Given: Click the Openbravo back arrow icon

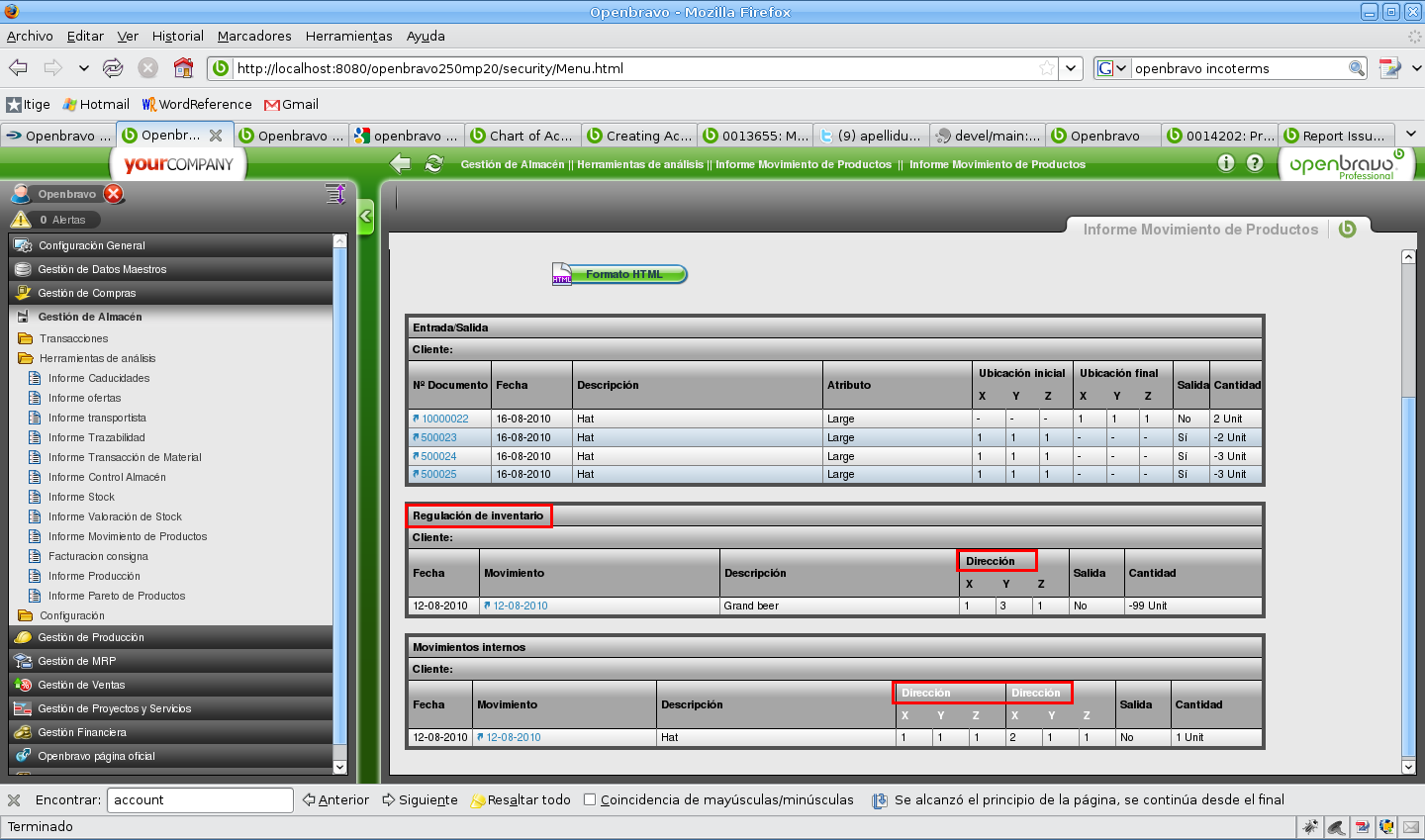Looking at the screenshot, I should 401,164.
